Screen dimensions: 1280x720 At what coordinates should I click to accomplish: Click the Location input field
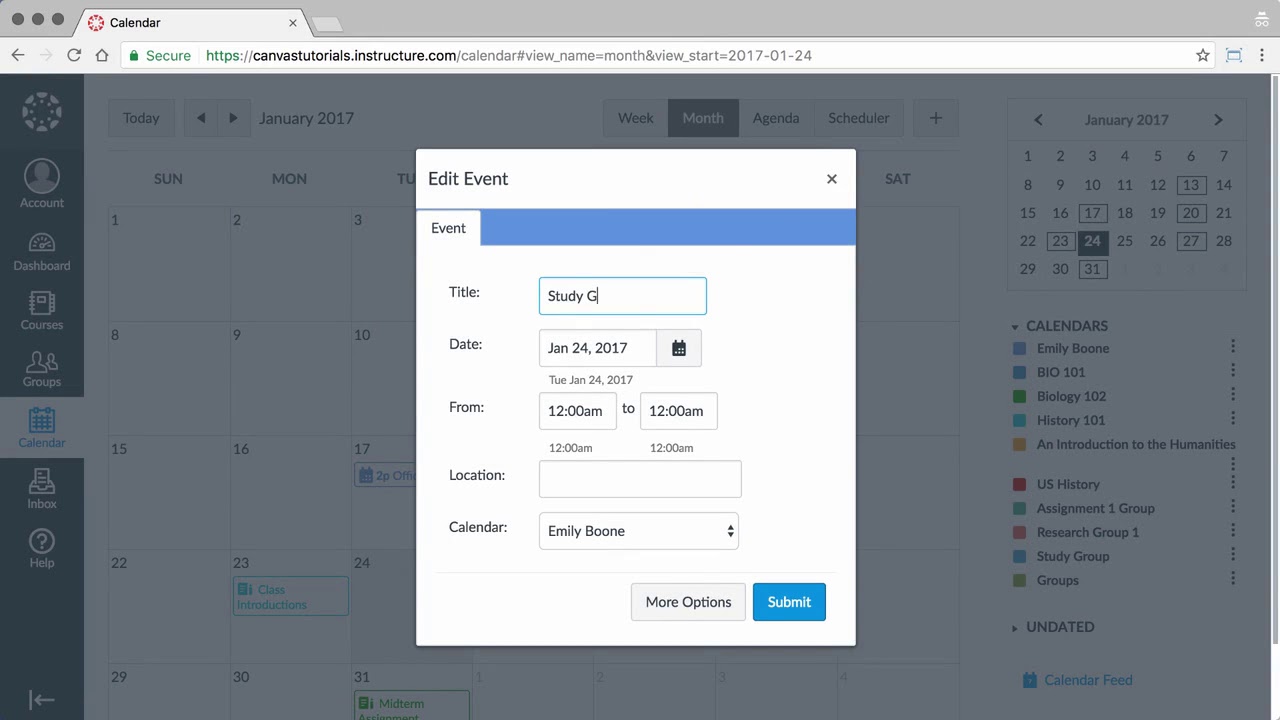pos(640,479)
